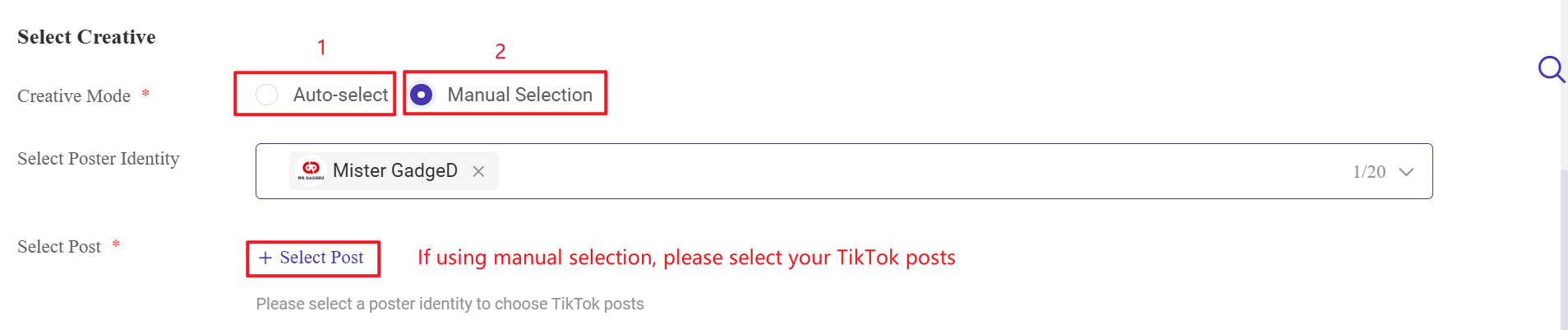The height and width of the screenshot is (330, 1568).
Task: Click the red manual selection instruction note
Action: coord(686,258)
